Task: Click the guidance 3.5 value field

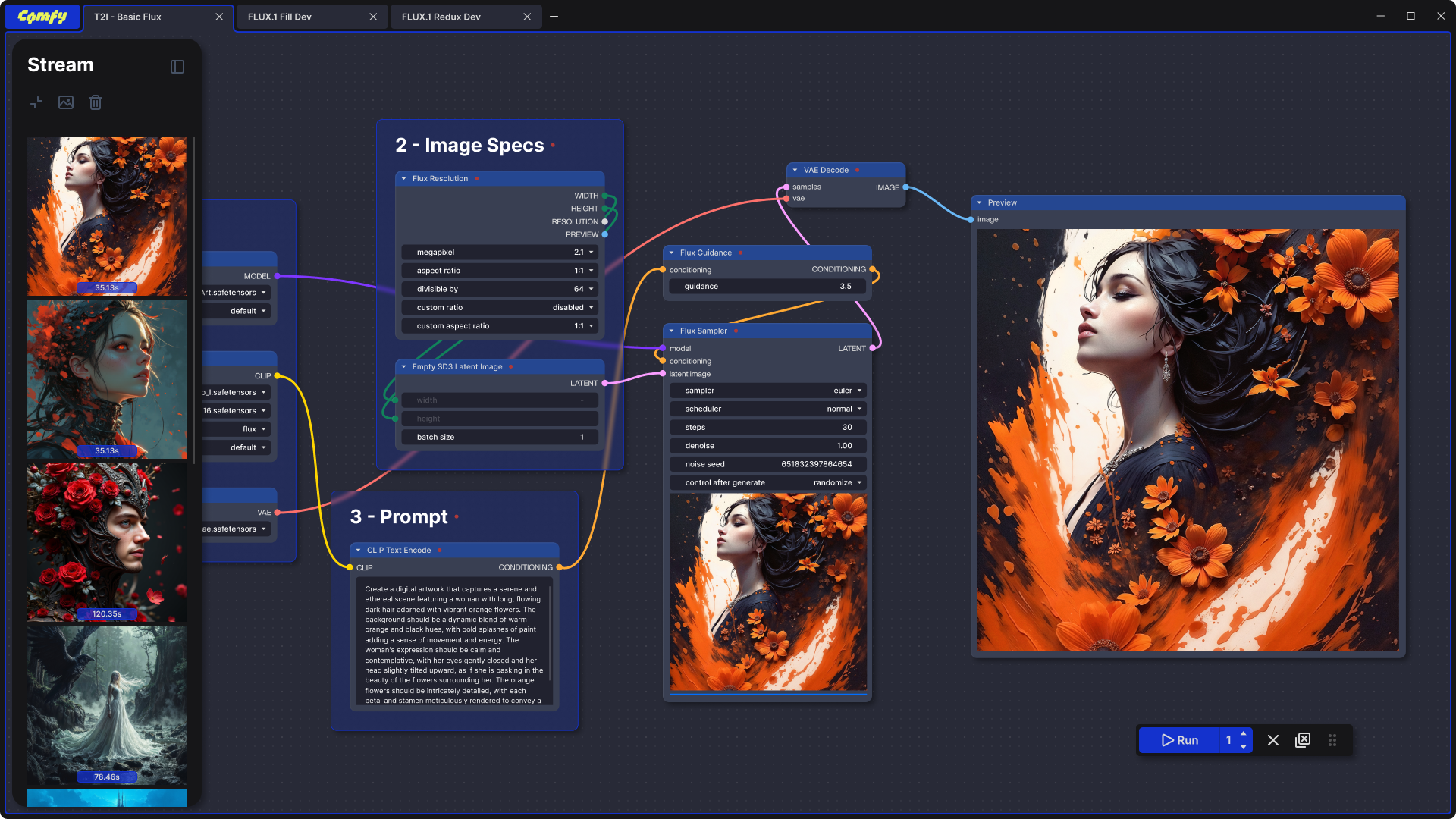Action: pos(767,287)
